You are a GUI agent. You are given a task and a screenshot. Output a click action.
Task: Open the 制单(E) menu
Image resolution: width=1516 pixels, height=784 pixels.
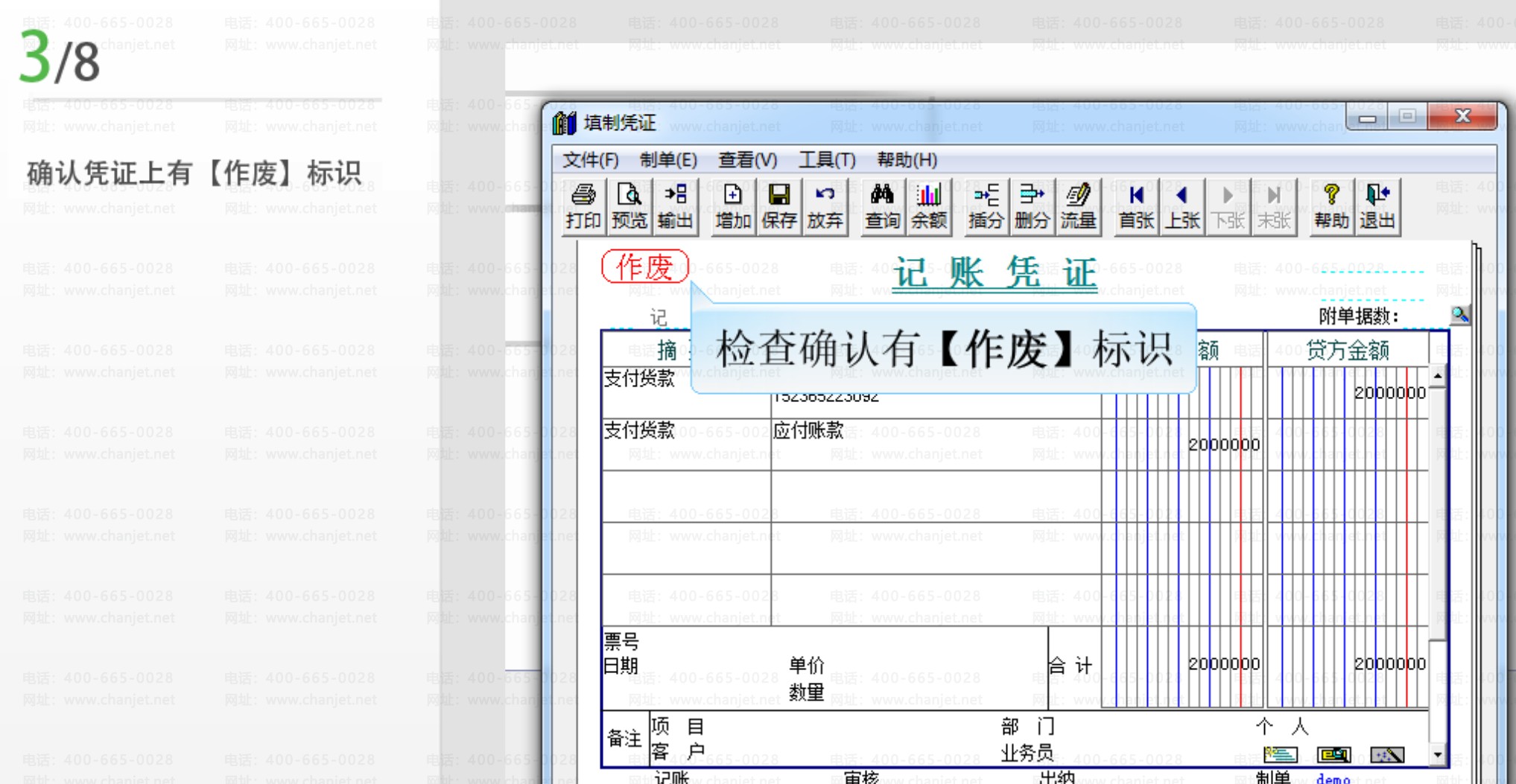click(x=668, y=160)
